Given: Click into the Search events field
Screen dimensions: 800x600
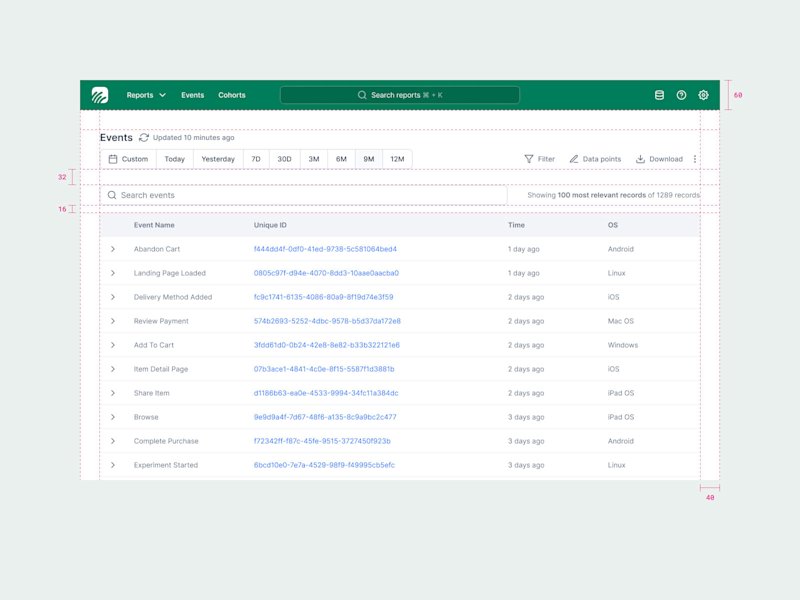Looking at the screenshot, I should [x=304, y=195].
